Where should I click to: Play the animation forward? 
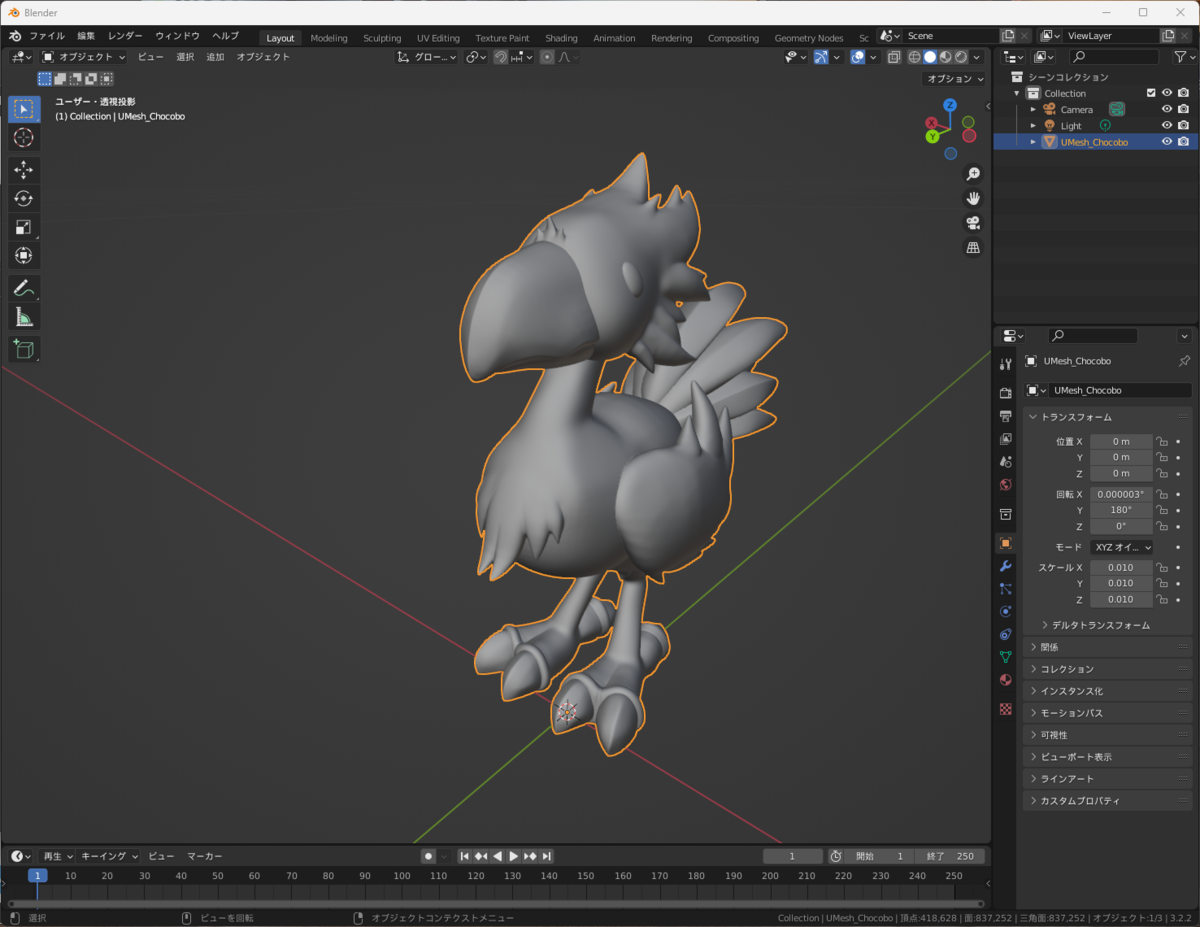click(514, 856)
